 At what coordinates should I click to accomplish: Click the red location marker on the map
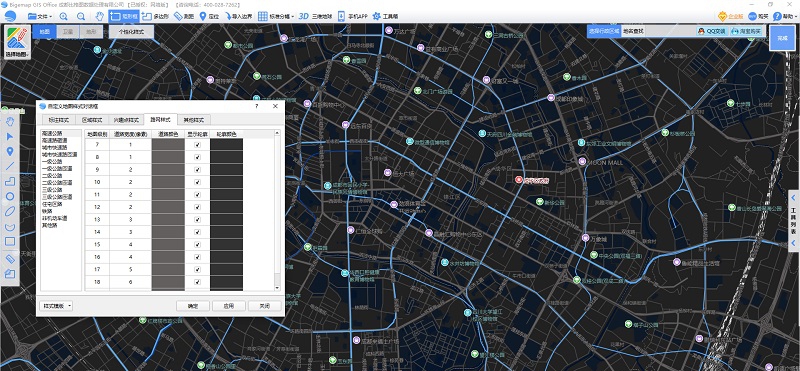(x=518, y=180)
